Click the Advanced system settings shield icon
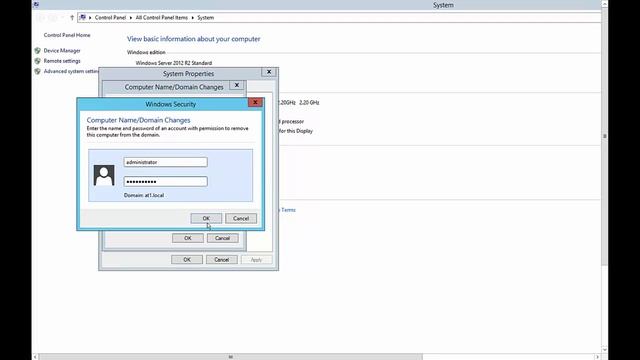This screenshot has width=640, height=360. 38,71
